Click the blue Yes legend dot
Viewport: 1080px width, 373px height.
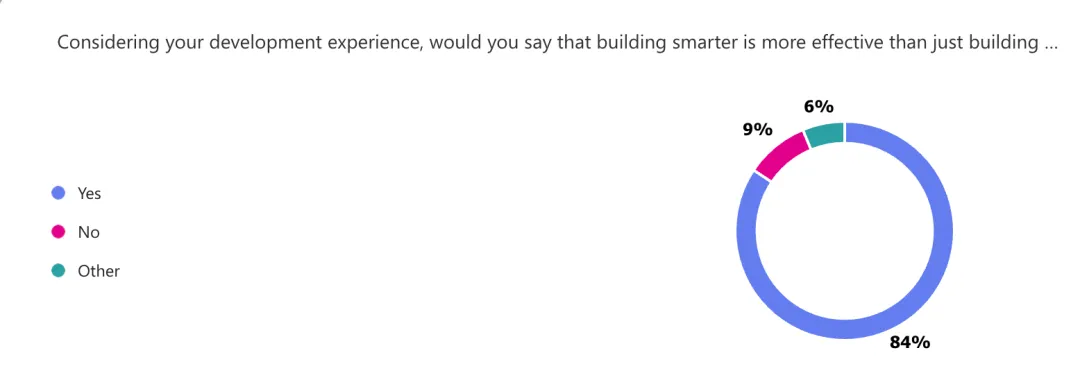coord(59,193)
